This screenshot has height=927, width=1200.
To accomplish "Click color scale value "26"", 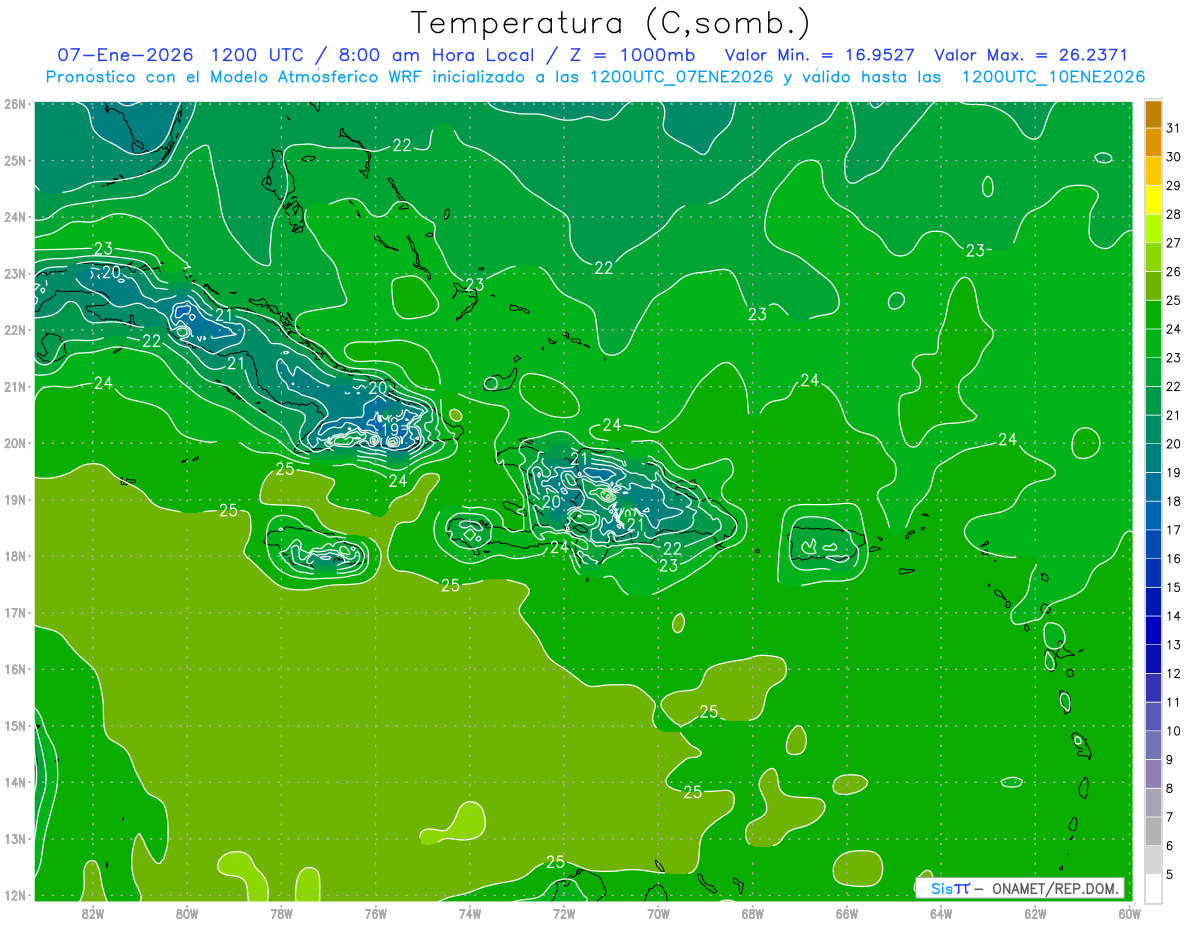I will 1173,272.
